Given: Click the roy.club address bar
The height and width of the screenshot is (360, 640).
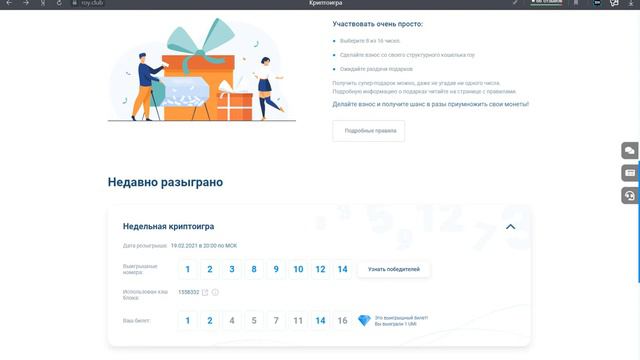Looking at the screenshot, I should pos(92,3).
